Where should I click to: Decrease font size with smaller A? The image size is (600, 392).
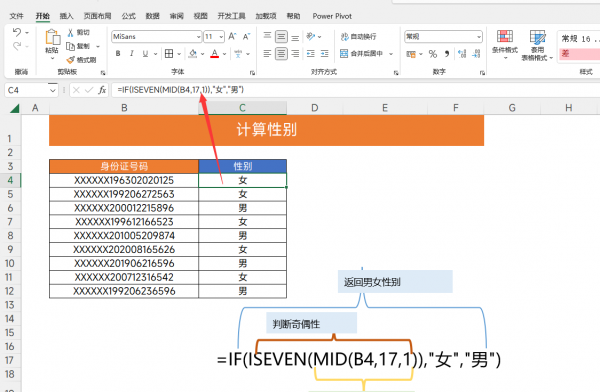246,36
